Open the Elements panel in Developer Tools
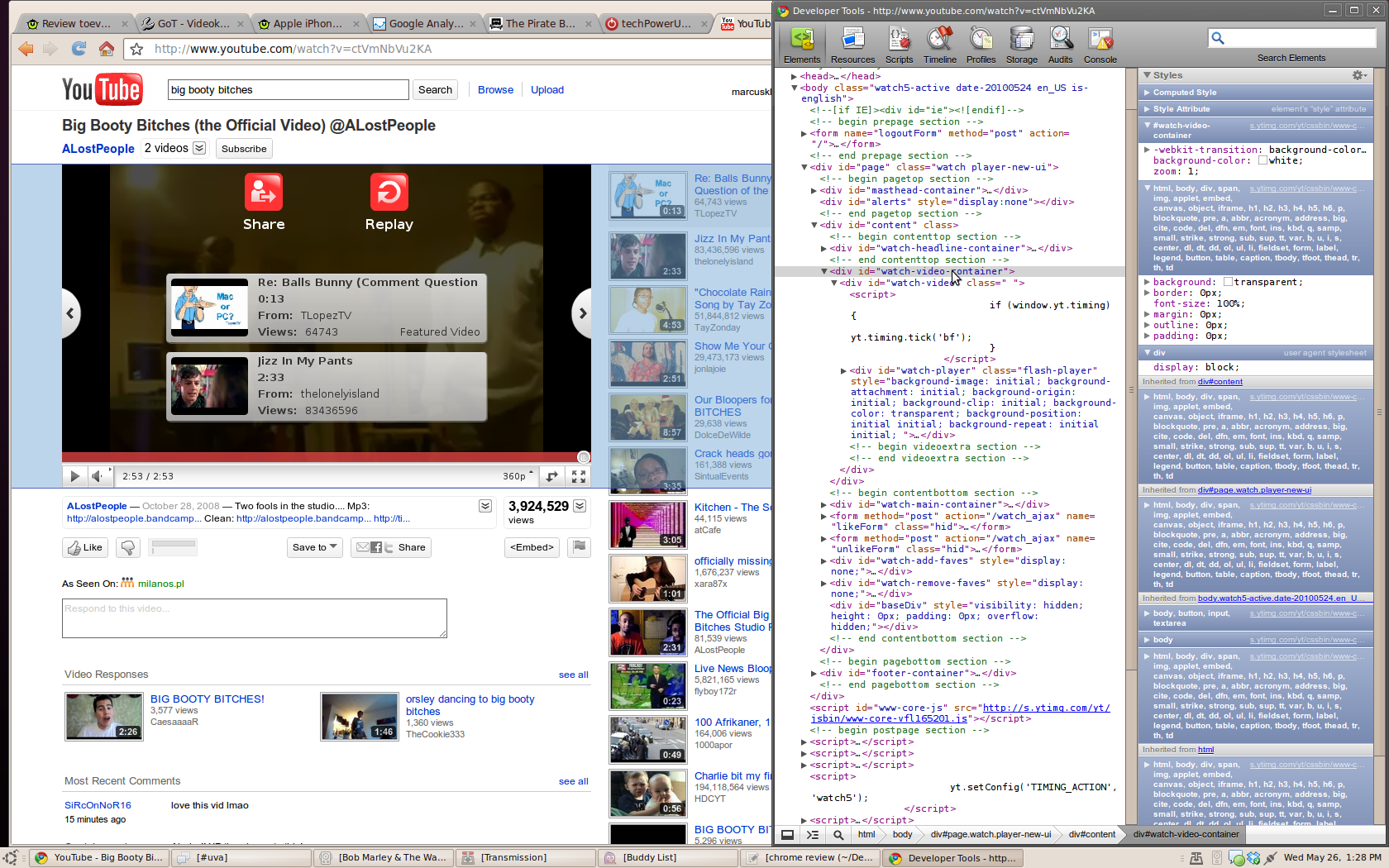The width and height of the screenshot is (1389, 868). click(x=802, y=45)
